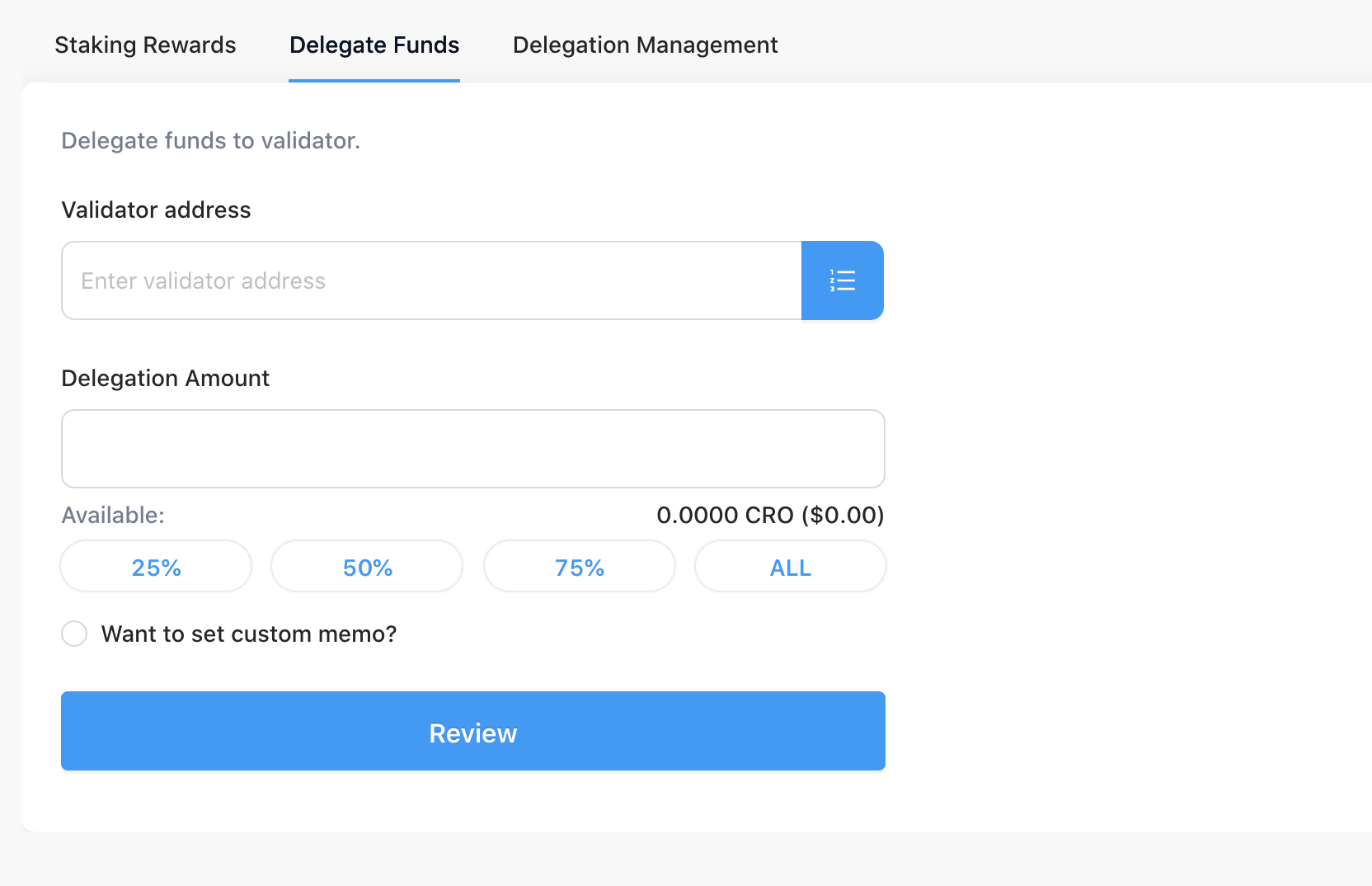
Task: Click the 'Delegate funds to validator' heading
Action: pos(210,140)
